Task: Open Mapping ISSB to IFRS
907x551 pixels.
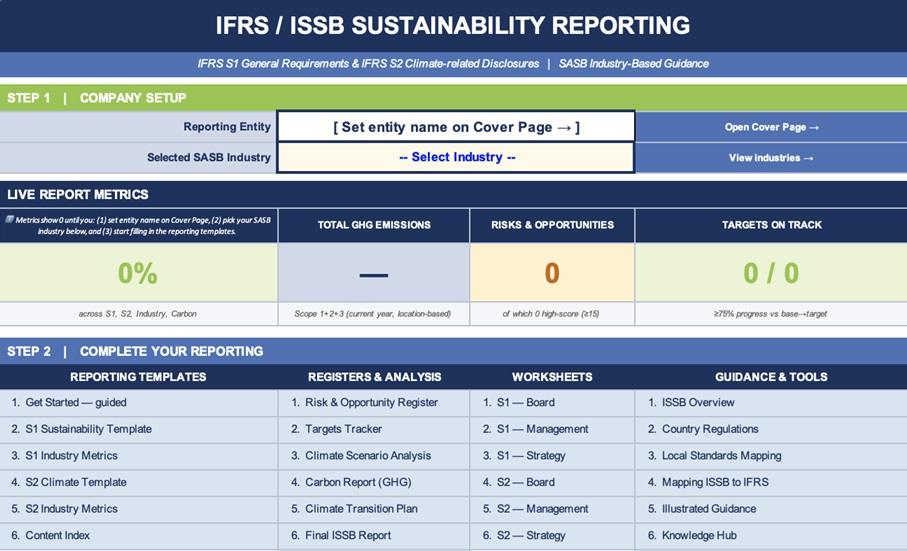Action: click(x=771, y=482)
